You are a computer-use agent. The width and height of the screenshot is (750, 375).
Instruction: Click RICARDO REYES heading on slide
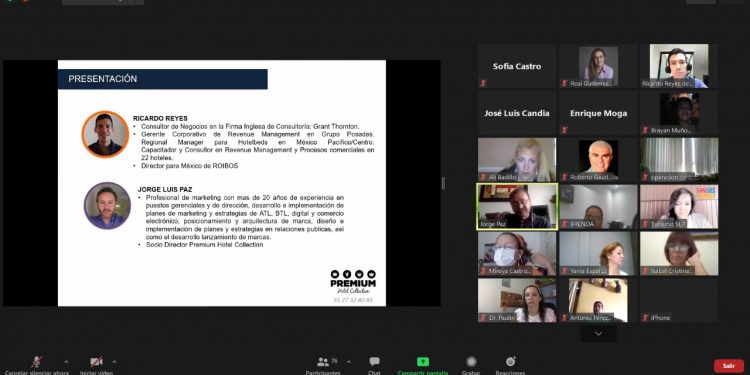tap(160, 119)
